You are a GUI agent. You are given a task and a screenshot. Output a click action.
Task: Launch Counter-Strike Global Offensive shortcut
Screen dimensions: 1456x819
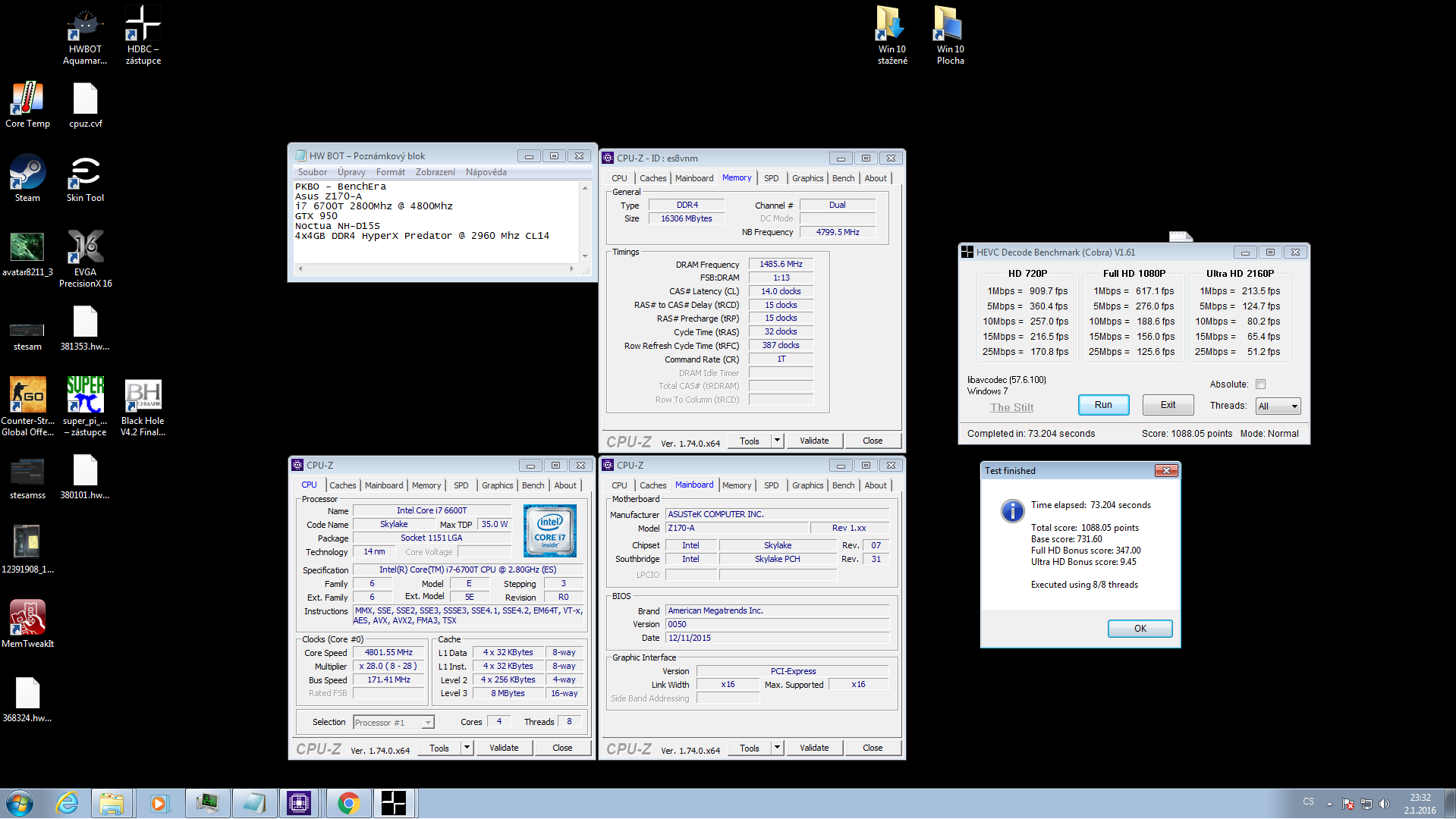(x=27, y=407)
